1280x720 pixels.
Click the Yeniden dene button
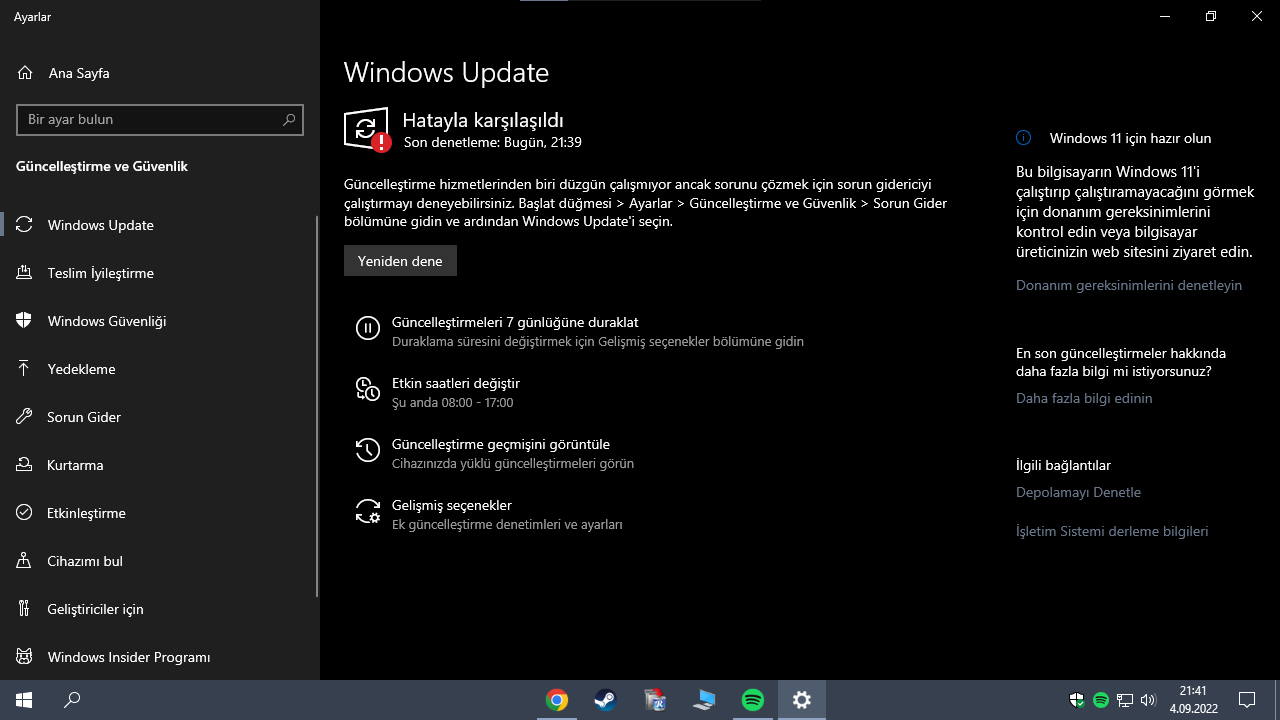400,261
